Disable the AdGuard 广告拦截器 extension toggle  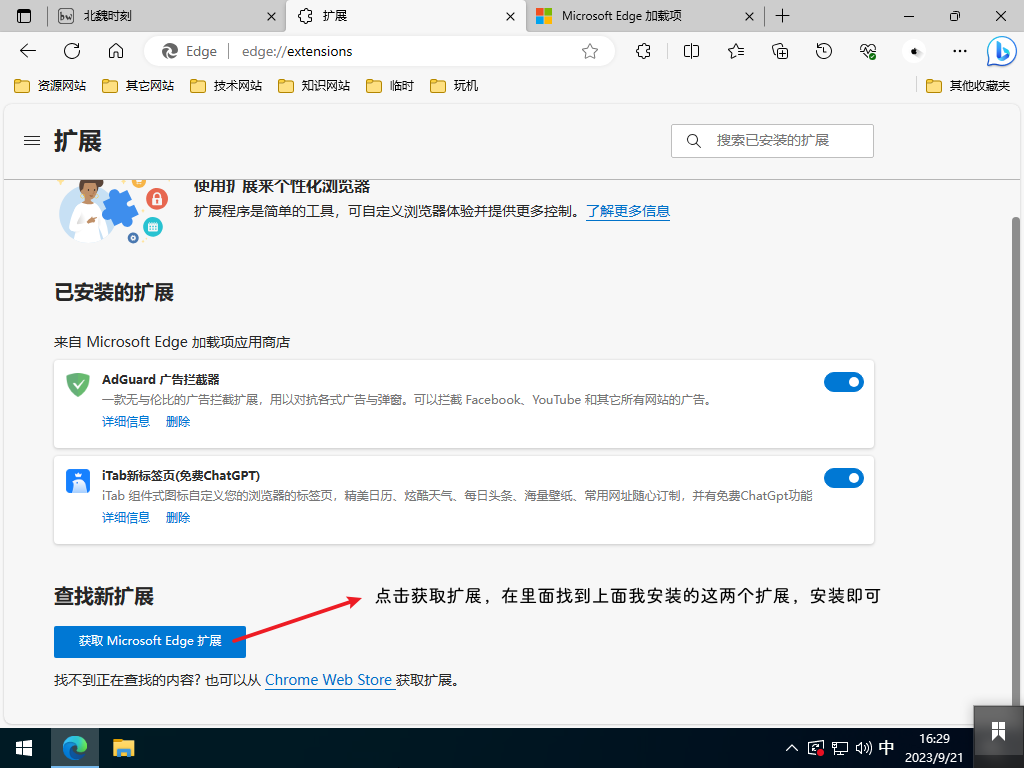click(x=844, y=382)
